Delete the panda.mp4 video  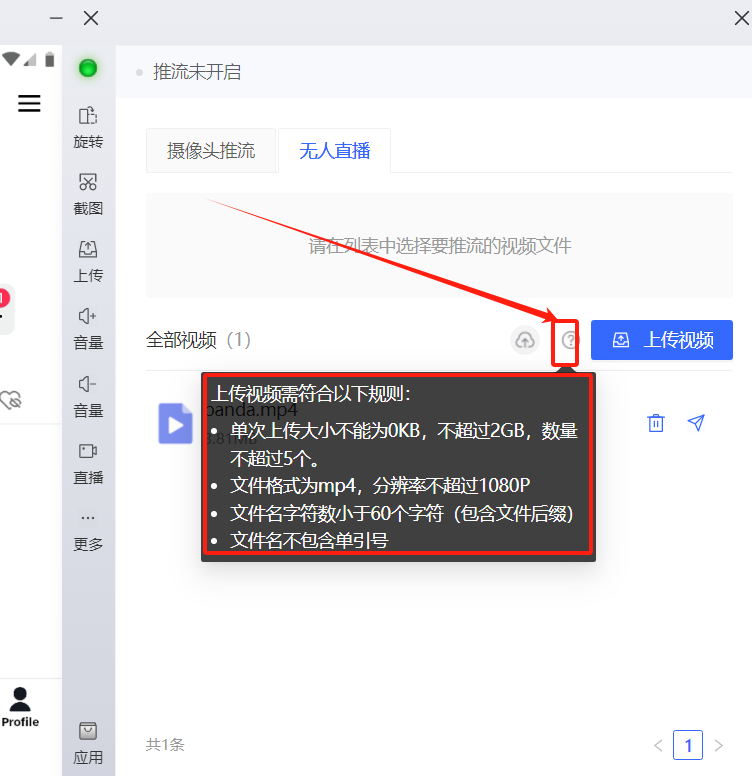tap(656, 423)
